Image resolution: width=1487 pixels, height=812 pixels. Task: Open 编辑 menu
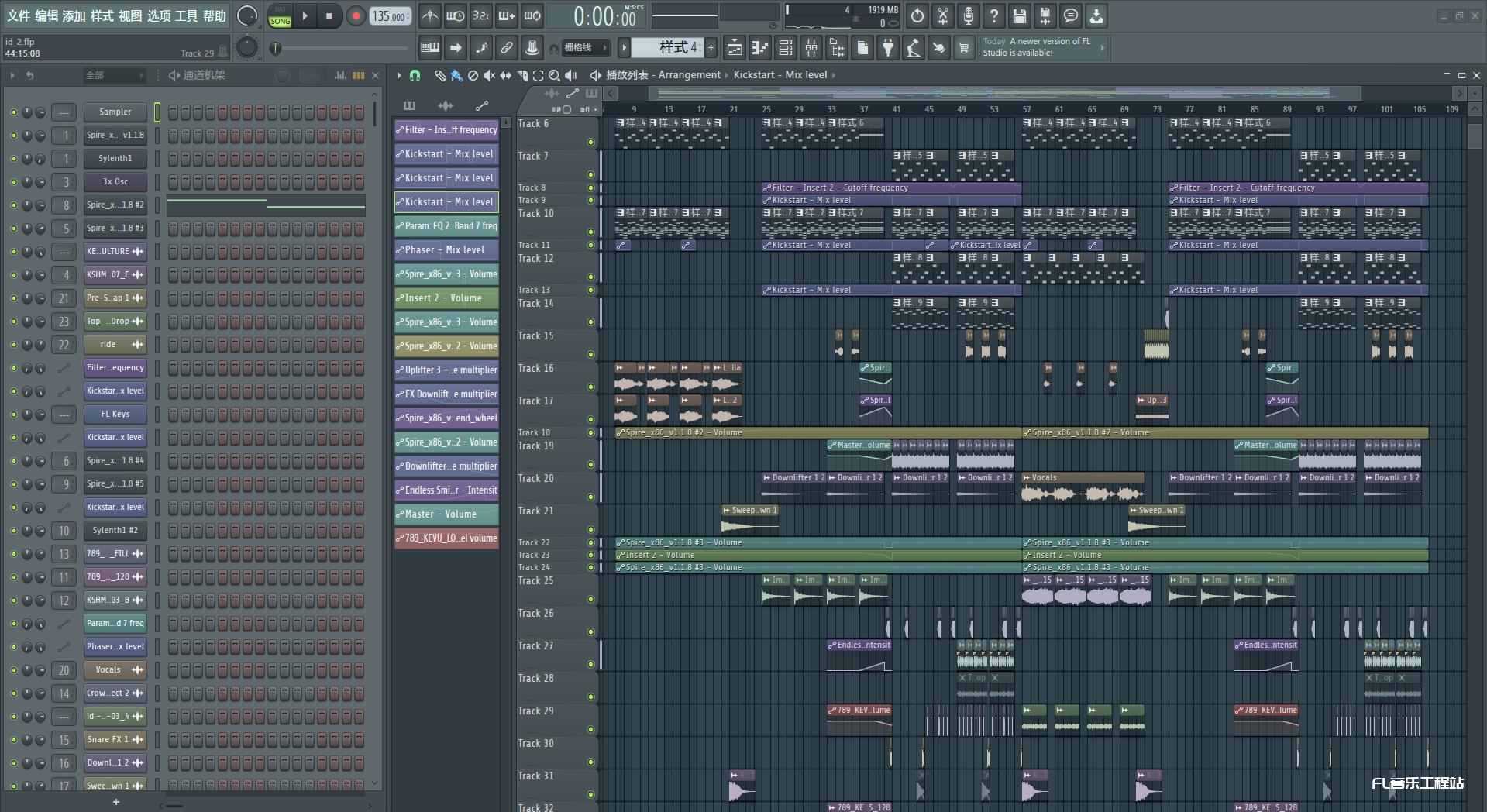(46, 15)
